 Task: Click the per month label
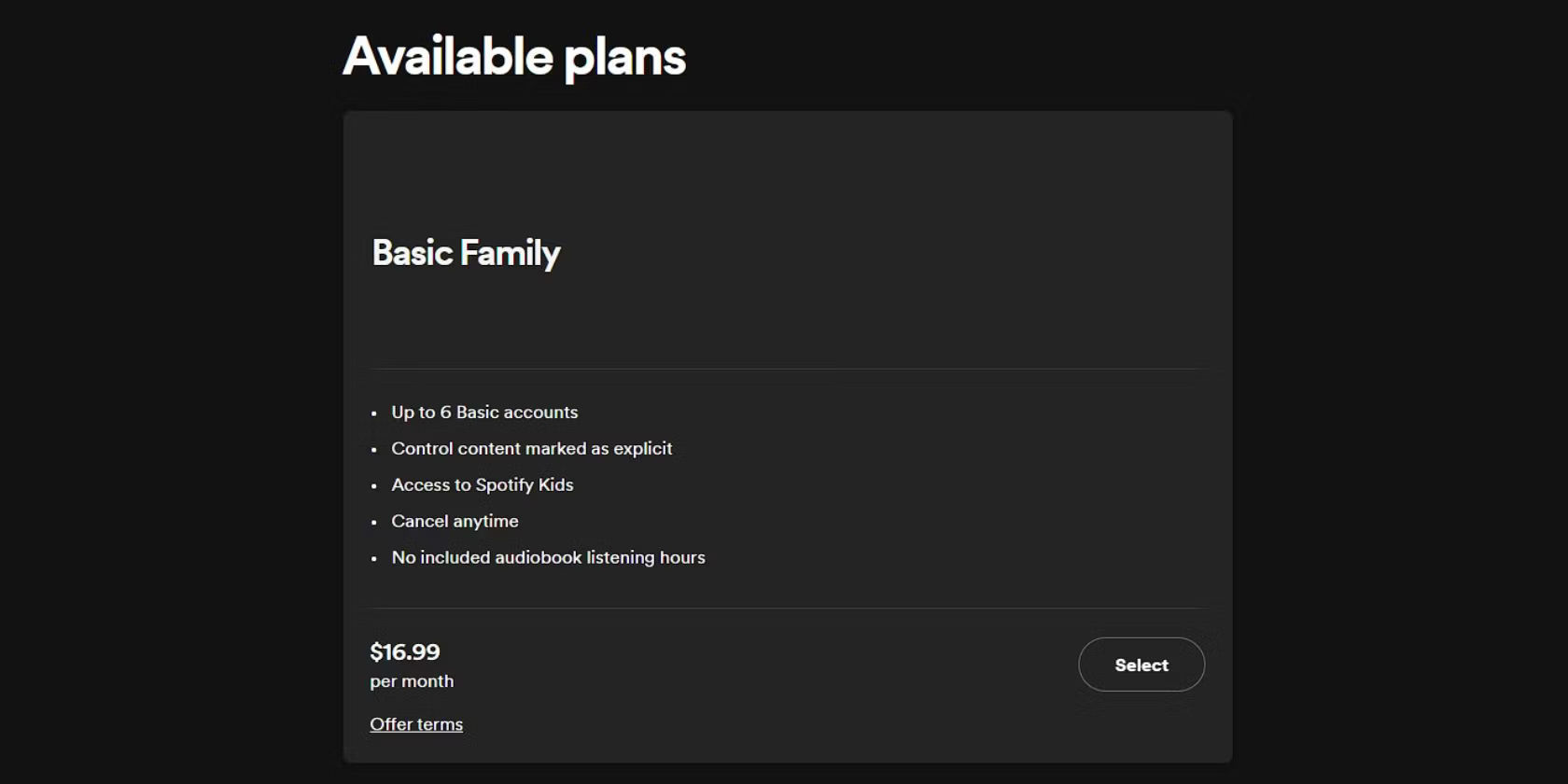coord(411,681)
